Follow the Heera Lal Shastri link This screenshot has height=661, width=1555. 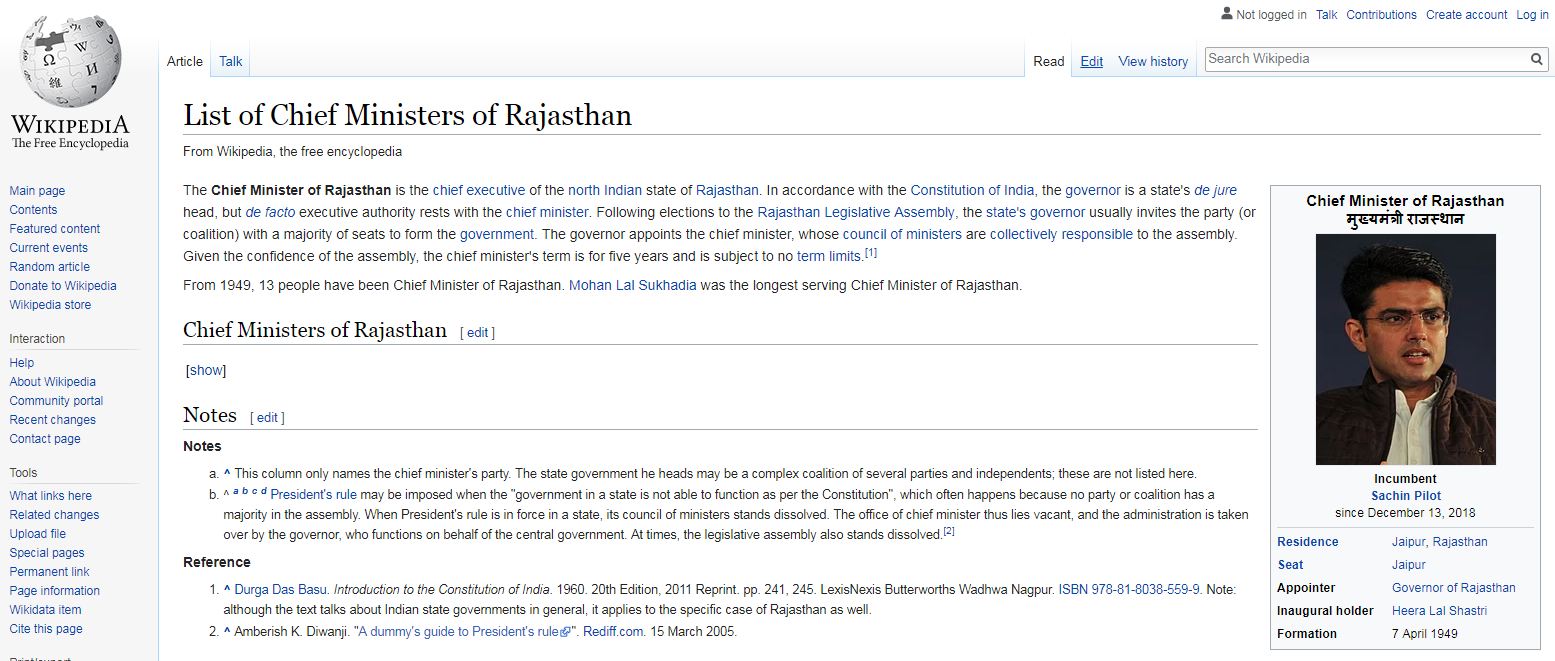[1439, 610]
